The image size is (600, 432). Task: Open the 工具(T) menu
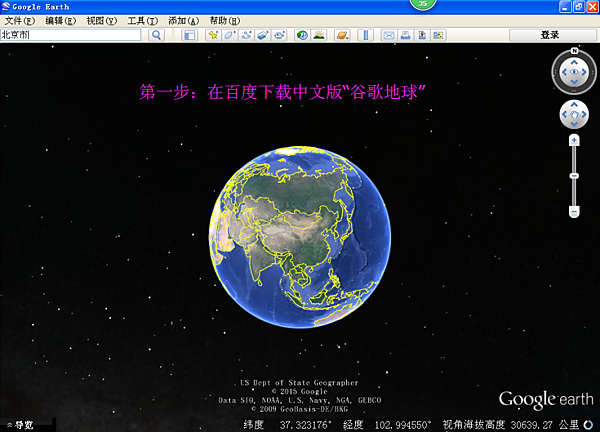pos(142,21)
